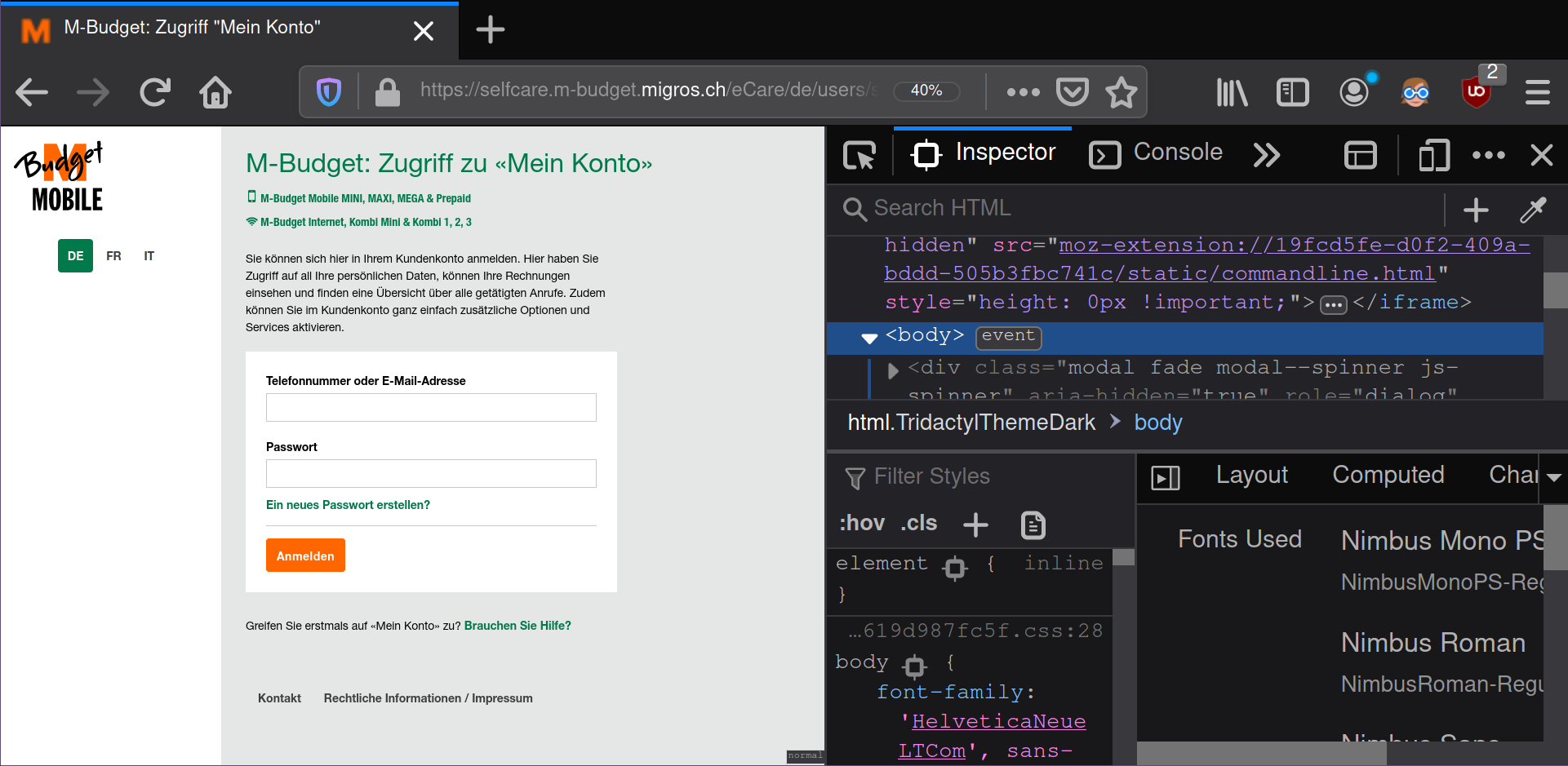Click the forward navigation arrow

click(x=93, y=92)
